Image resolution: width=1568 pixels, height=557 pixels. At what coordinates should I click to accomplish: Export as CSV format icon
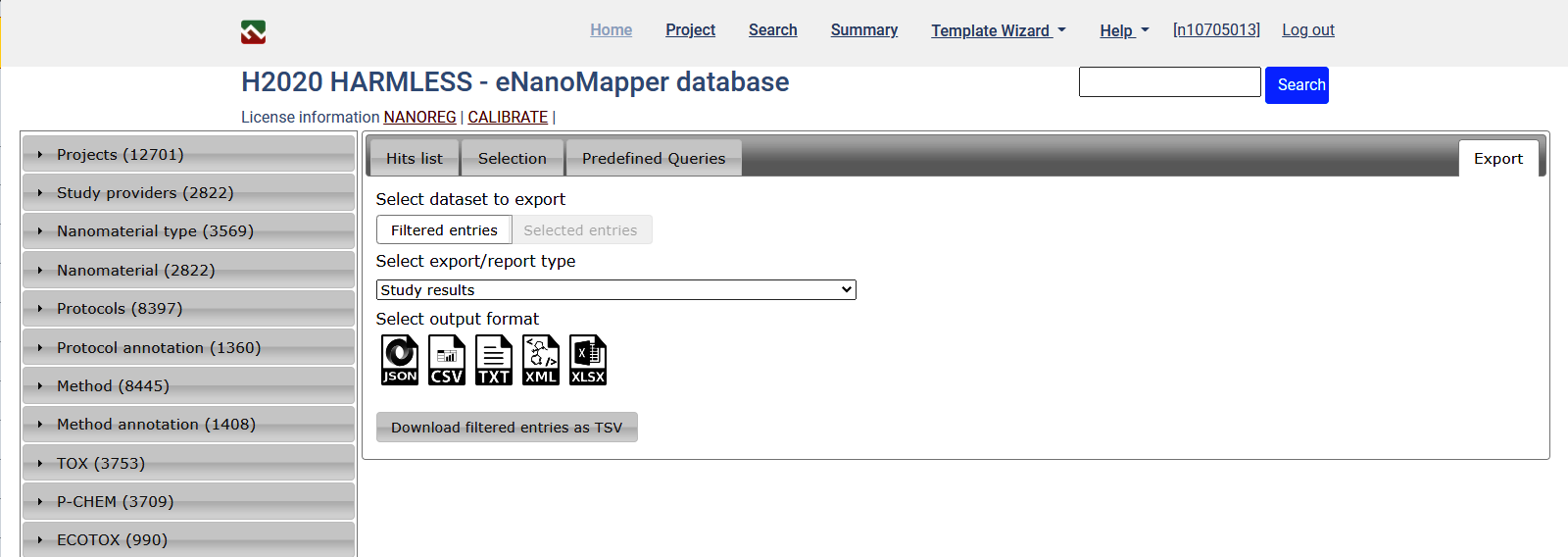(x=447, y=360)
